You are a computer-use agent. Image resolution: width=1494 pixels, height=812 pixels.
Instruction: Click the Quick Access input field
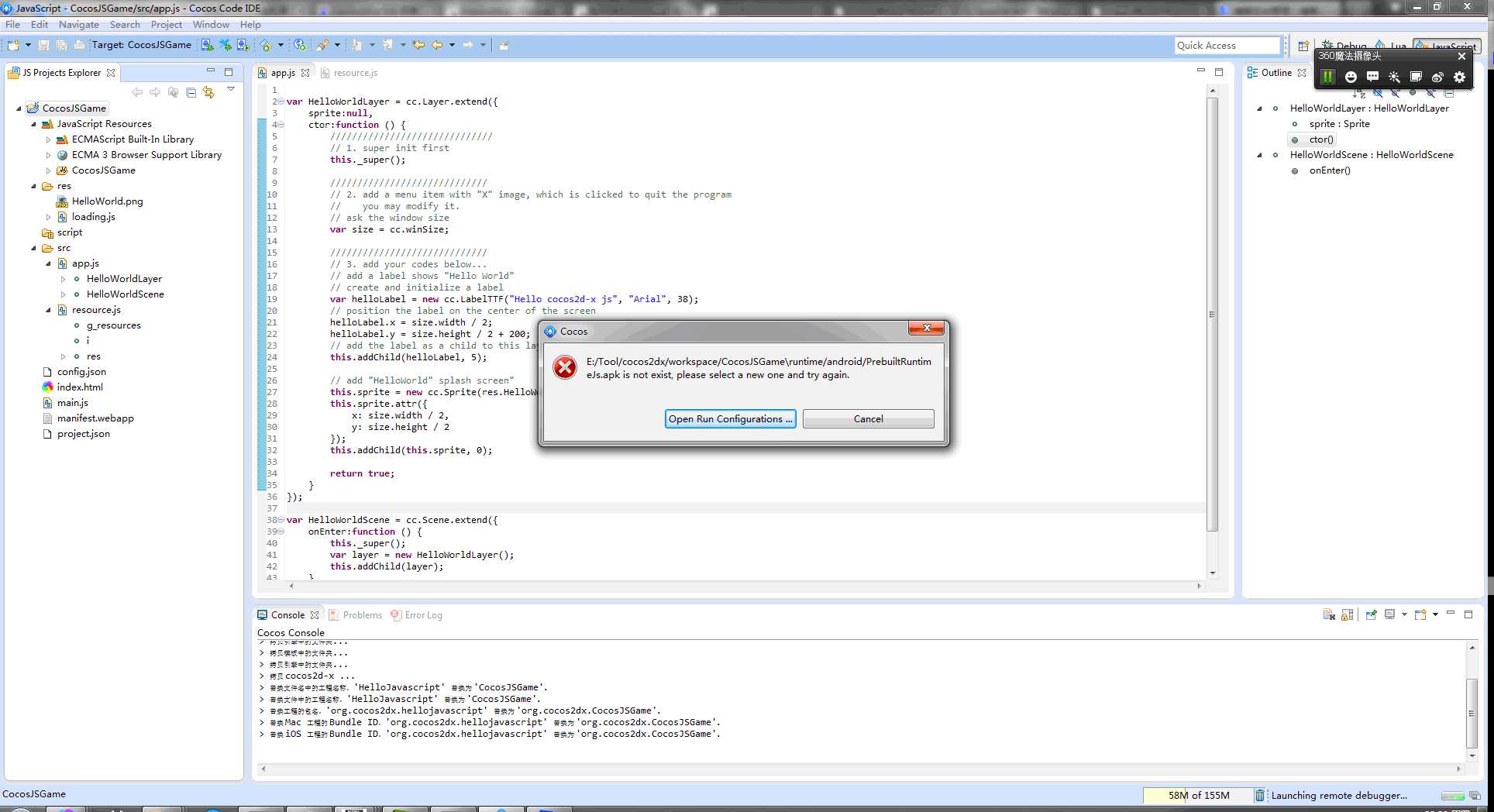(x=1227, y=46)
